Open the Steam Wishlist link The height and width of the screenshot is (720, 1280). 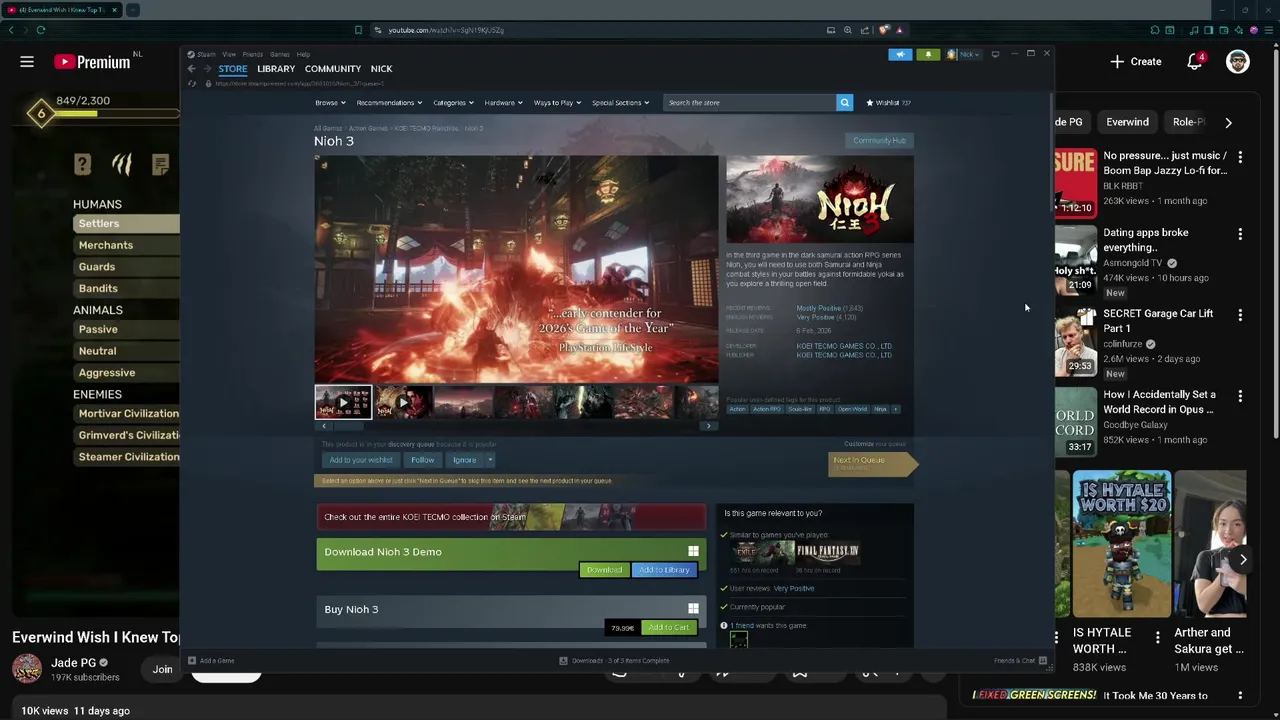coord(889,102)
